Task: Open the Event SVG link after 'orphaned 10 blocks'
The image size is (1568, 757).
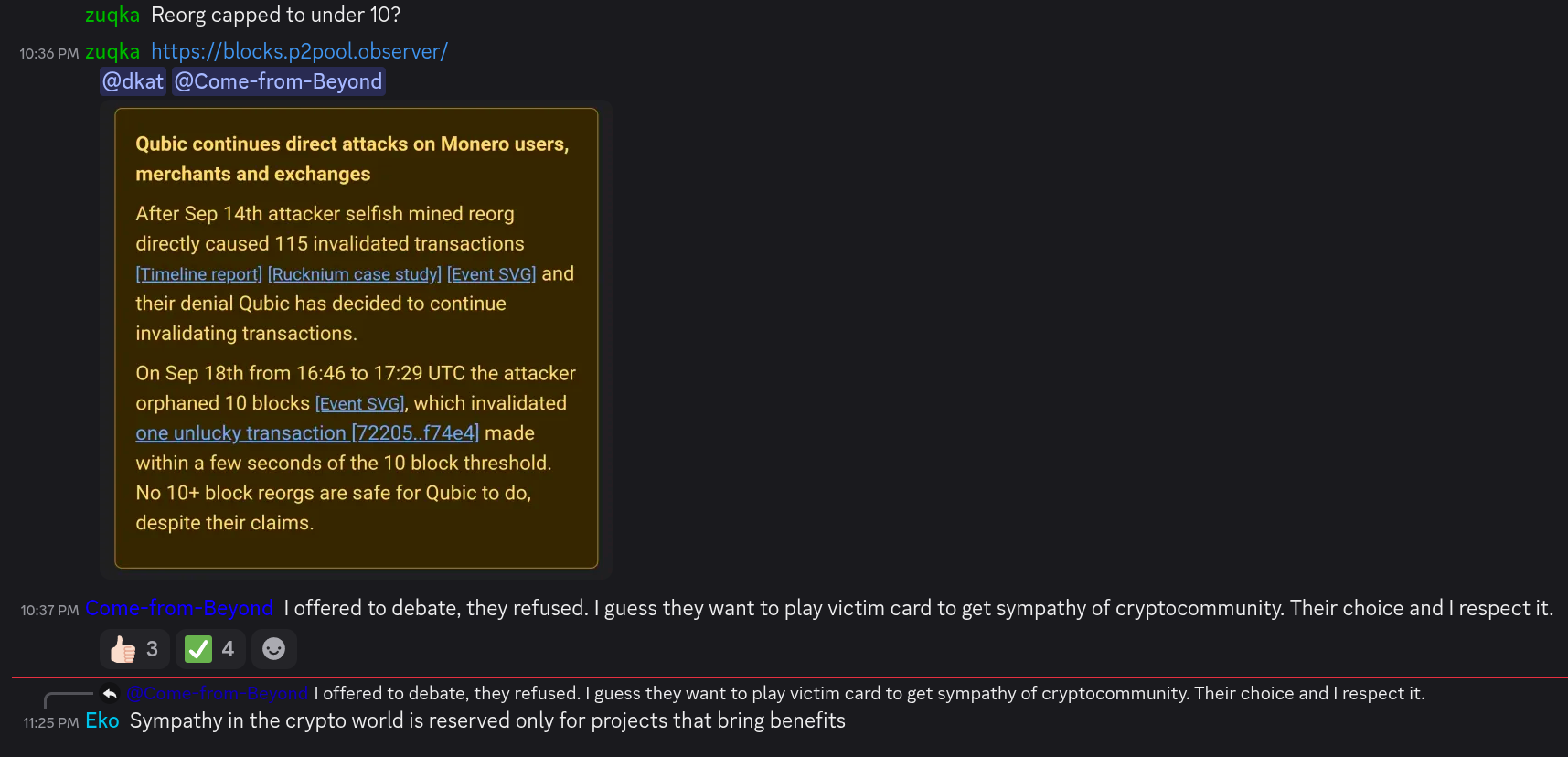Action: [x=359, y=404]
